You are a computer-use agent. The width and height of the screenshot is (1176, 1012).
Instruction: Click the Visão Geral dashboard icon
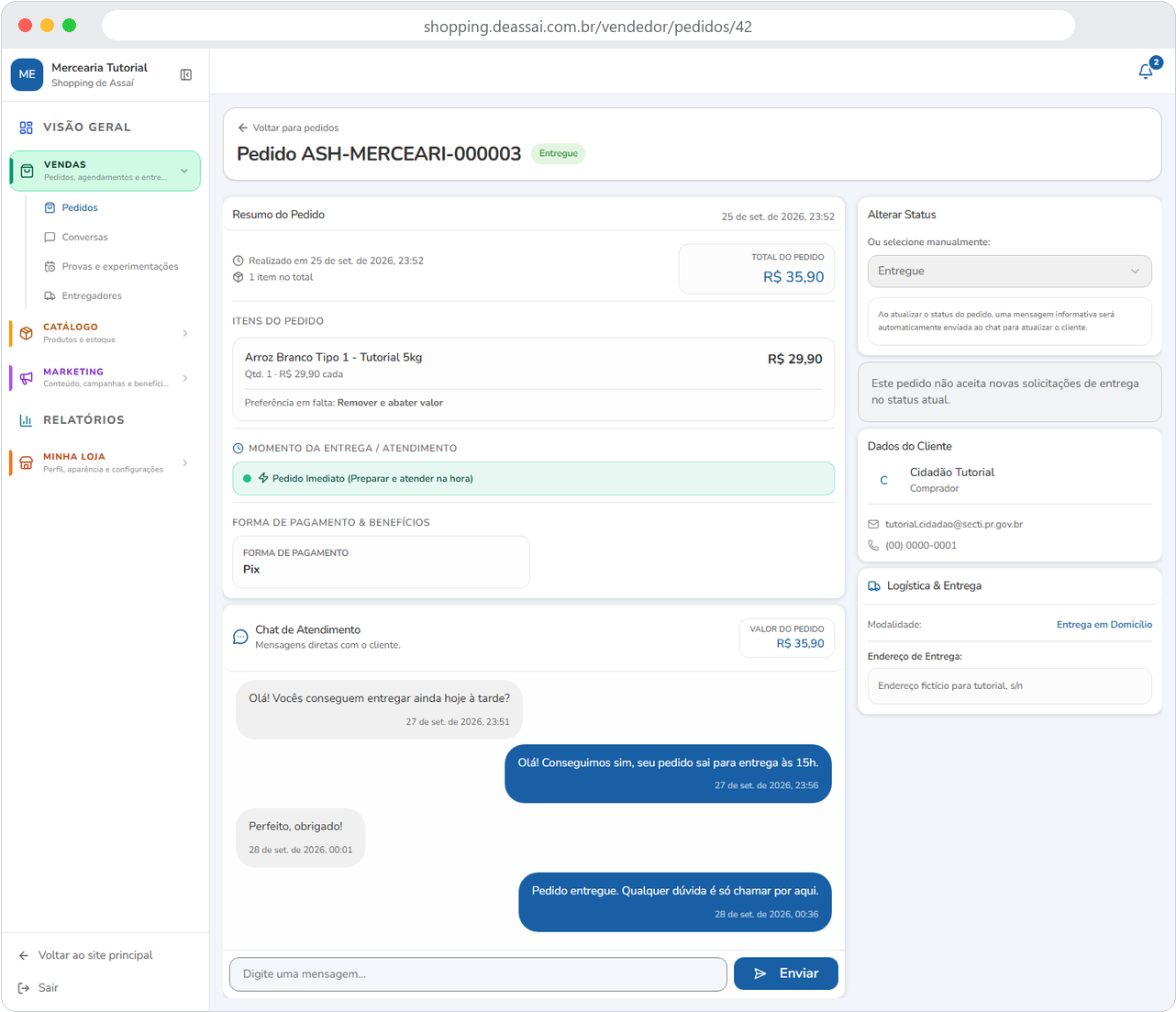(26, 128)
